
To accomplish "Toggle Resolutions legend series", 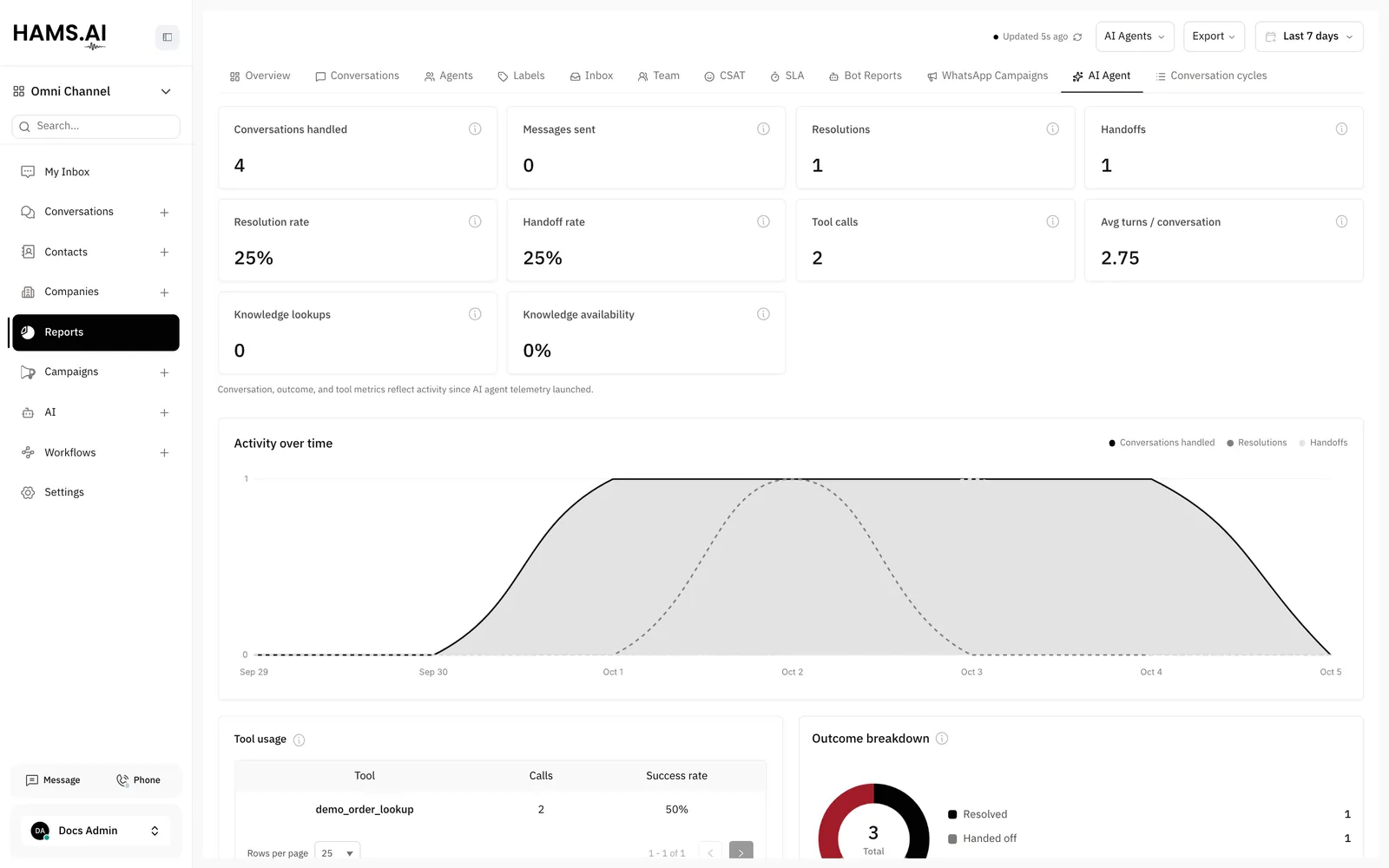I will [x=1256, y=443].
